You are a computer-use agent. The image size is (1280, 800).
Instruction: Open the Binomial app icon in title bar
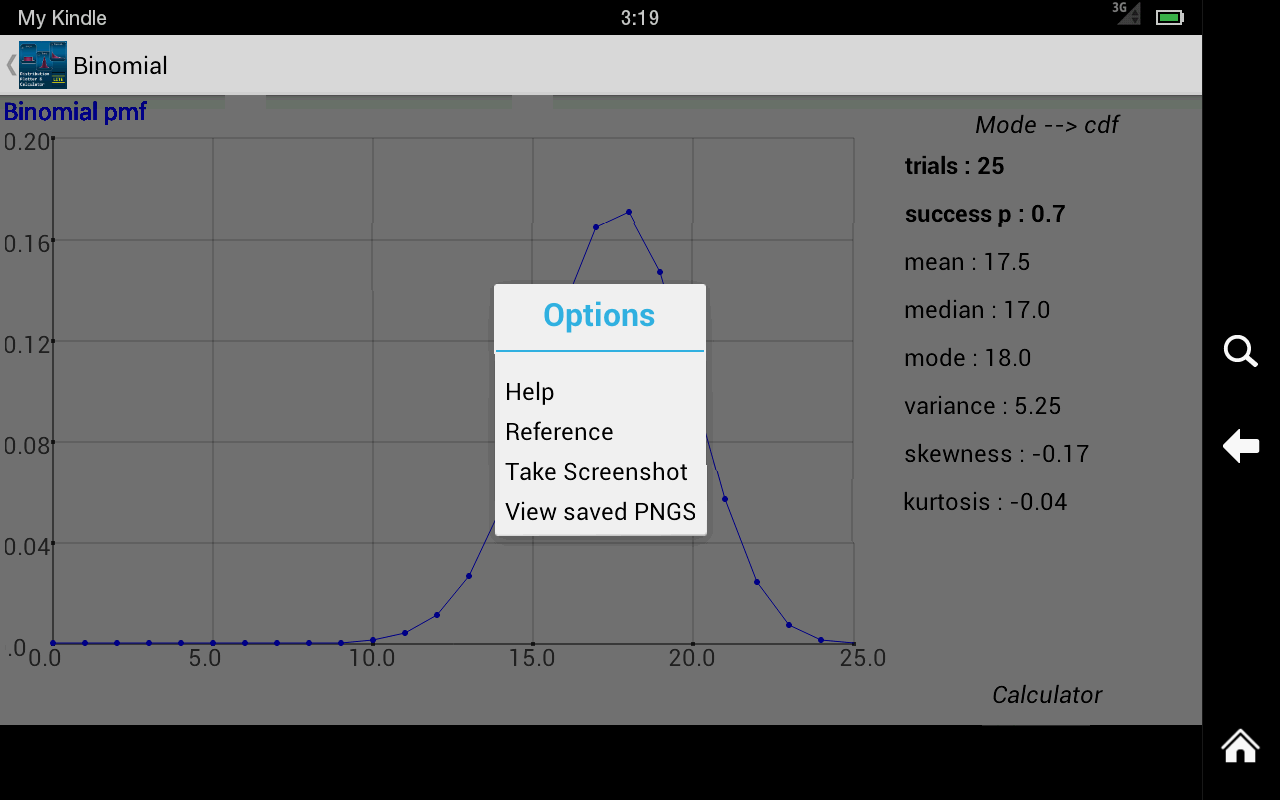pyautogui.click(x=42, y=65)
